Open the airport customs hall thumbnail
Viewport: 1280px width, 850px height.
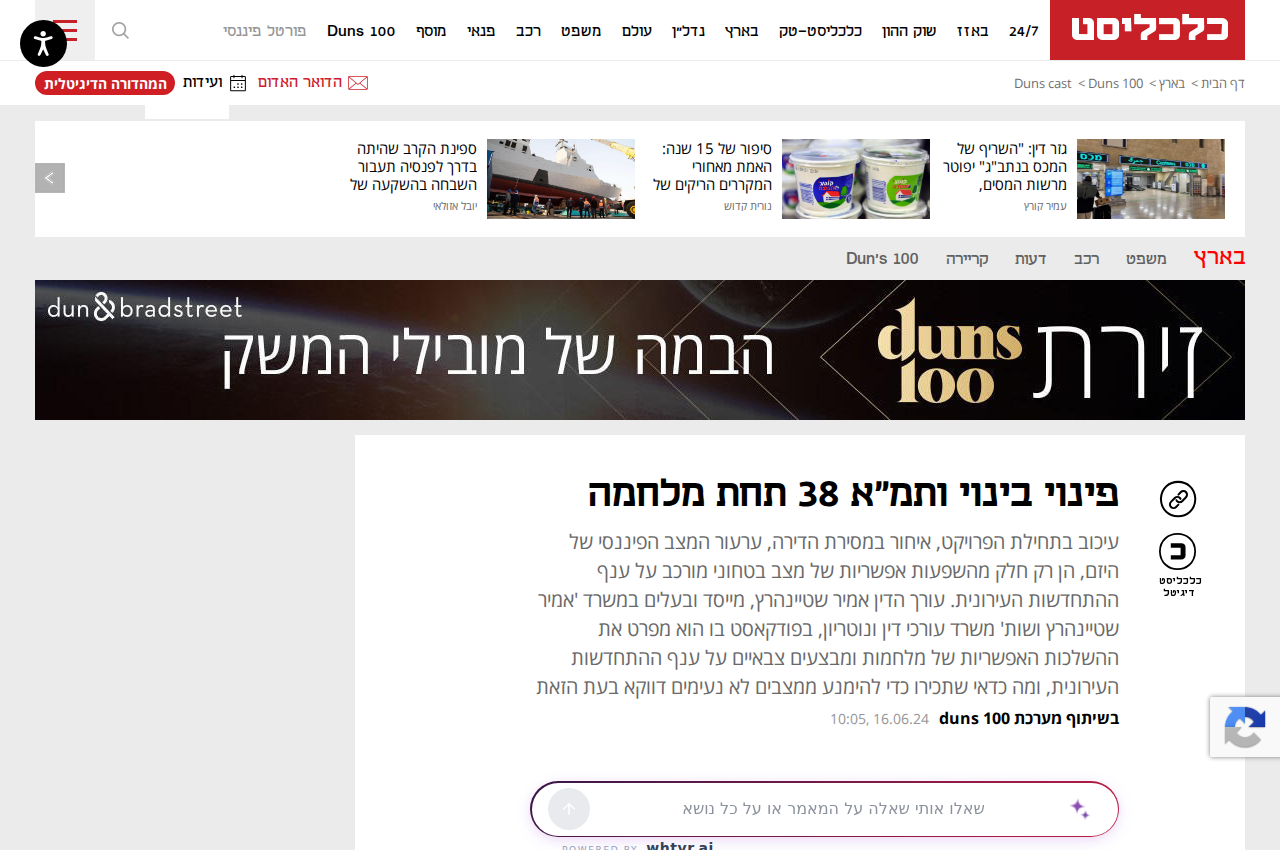(x=1151, y=179)
